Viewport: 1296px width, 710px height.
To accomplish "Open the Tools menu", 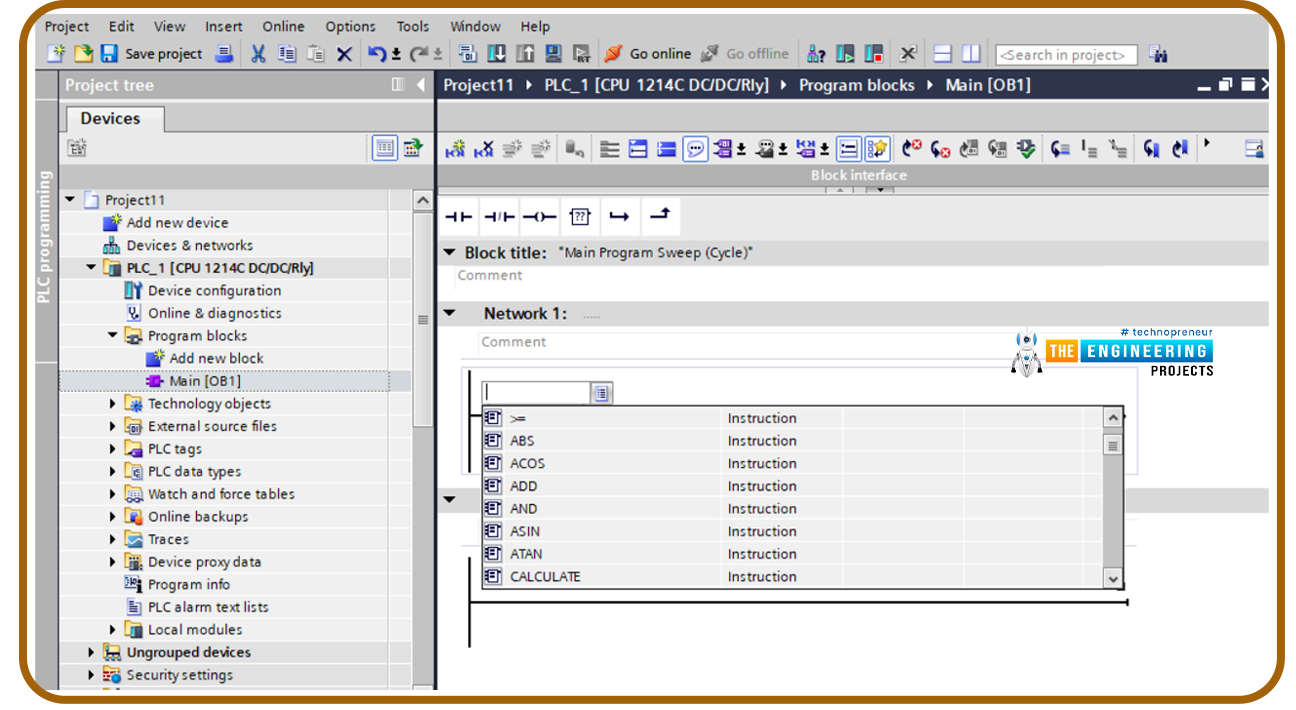I will [413, 26].
